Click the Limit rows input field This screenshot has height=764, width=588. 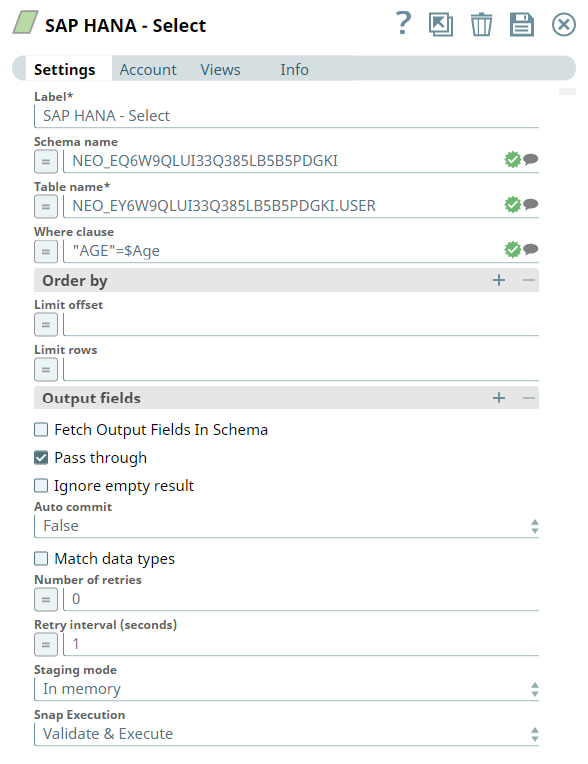coord(301,369)
